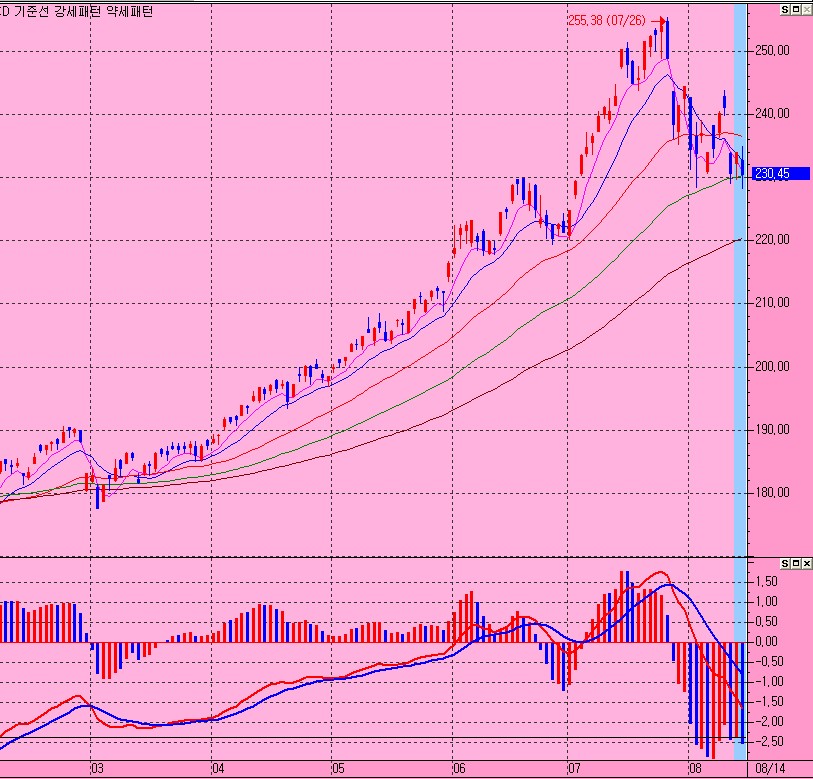The height and width of the screenshot is (779, 813).
Task: Close the price chart panel
Action: coord(806,8)
